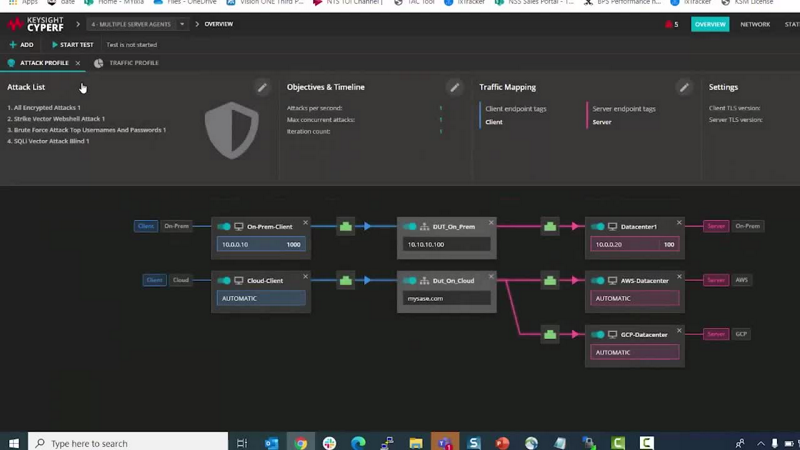Screen dimensions: 800x450
Task: Click the Cloud client tag
Action: (x=181, y=280)
